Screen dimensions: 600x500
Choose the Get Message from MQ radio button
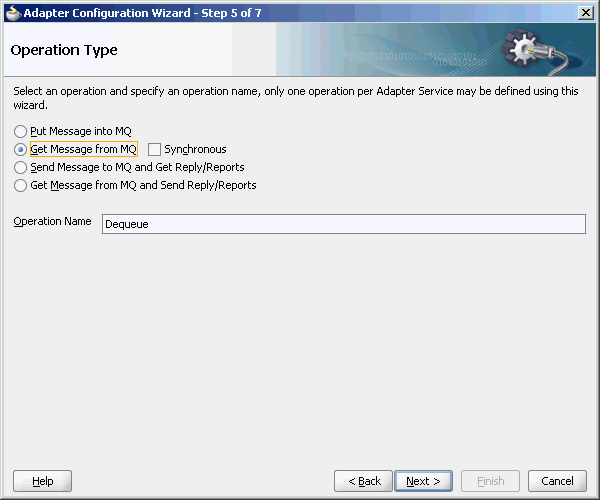pos(20,150)
